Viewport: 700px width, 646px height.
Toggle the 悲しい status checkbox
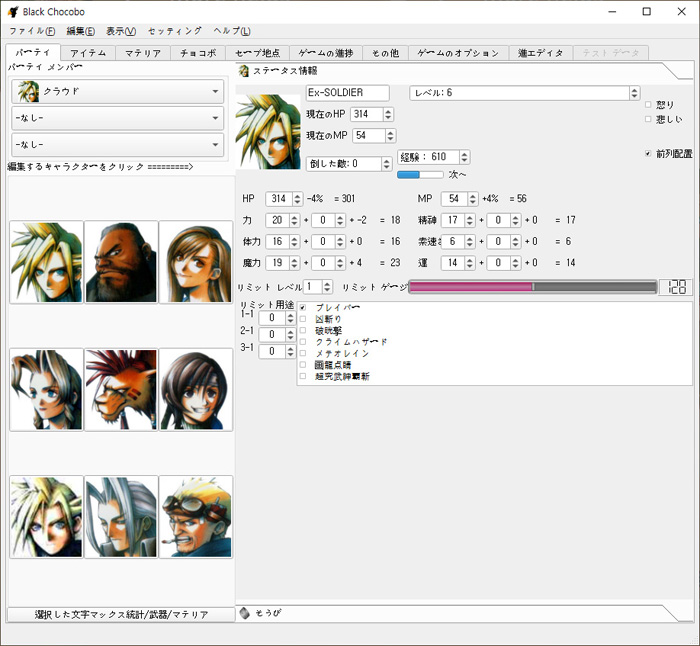648,119
